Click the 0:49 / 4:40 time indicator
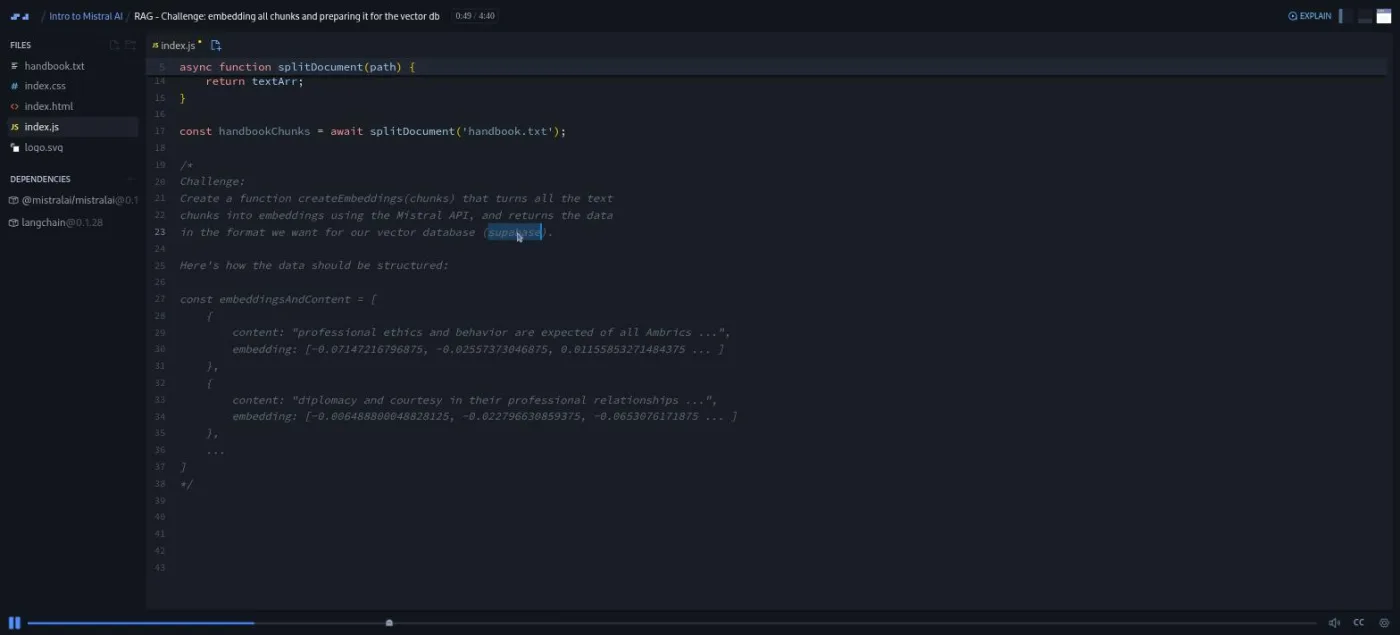 474,16
